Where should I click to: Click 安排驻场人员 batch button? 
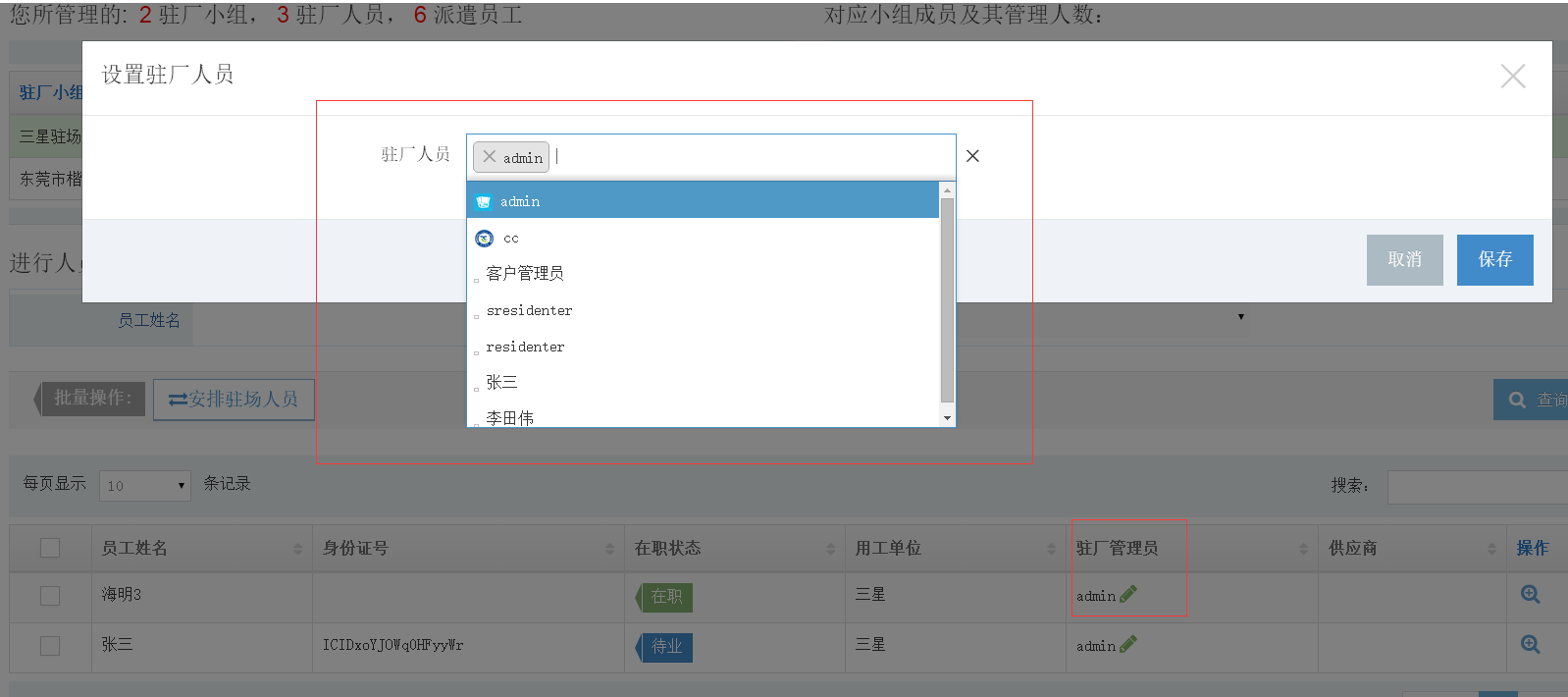(234, 400)
